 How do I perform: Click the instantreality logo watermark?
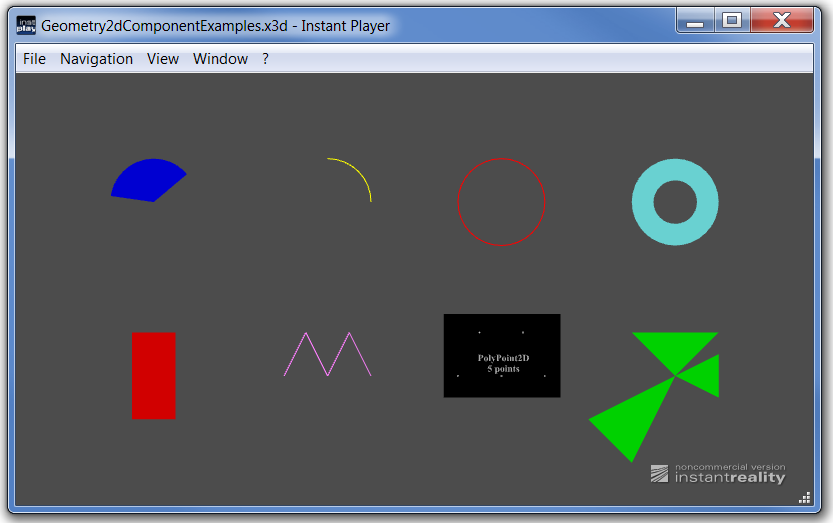click(x=718, y=474)
